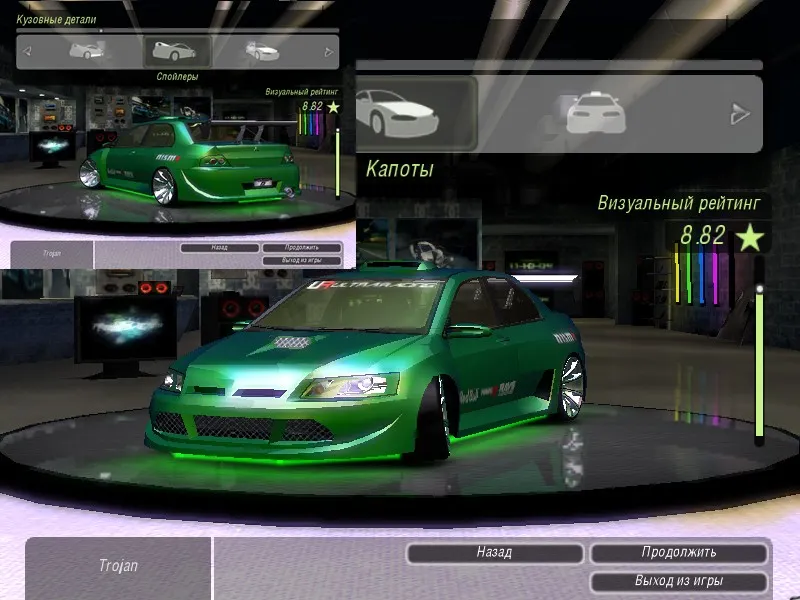
Task: Click the star icon beside the large 8.82 rating
Action: pyautogui.click(x=749, y=237)
